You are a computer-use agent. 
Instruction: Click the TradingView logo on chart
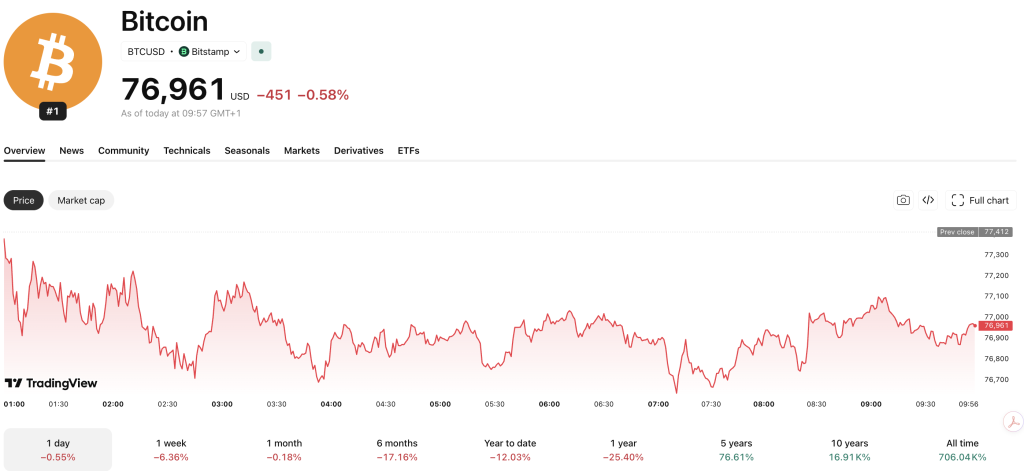(51, 383)
